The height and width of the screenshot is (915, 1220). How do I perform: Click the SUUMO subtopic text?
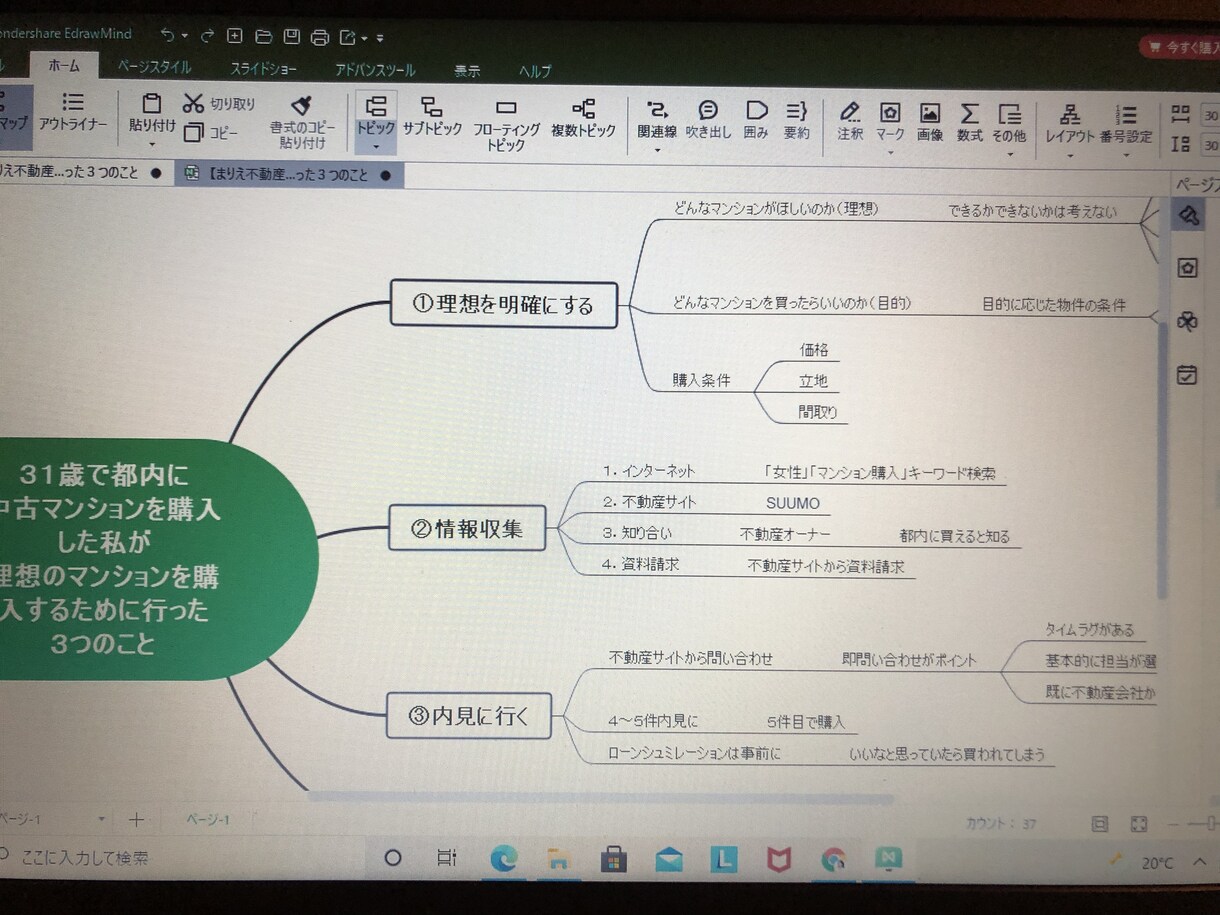793,503
